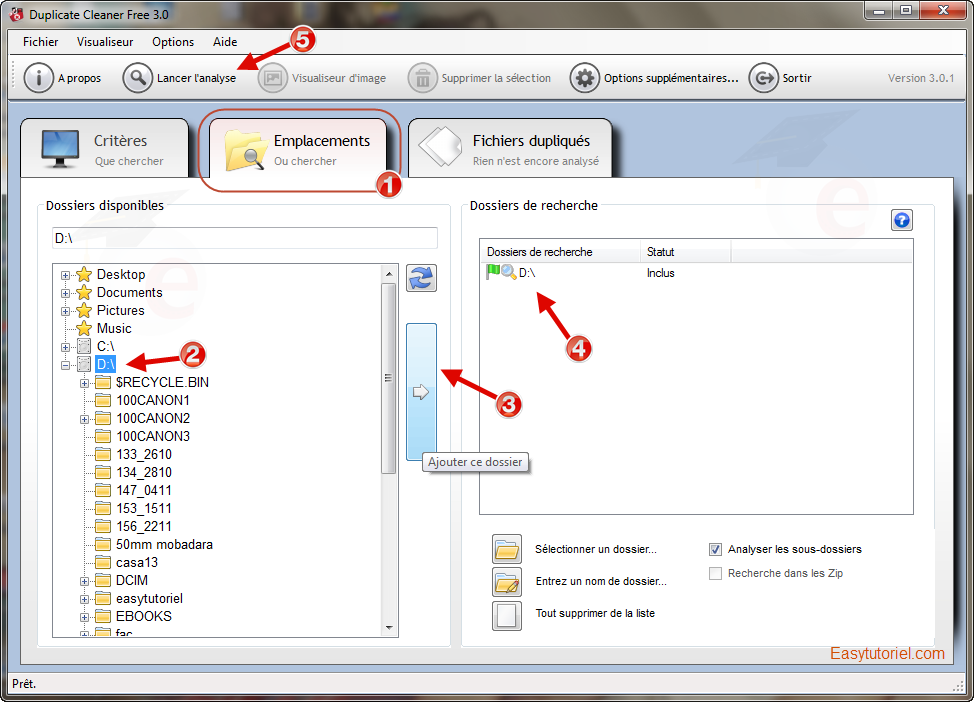Click the folder tree scroll down arrow

tap(389, 628)
